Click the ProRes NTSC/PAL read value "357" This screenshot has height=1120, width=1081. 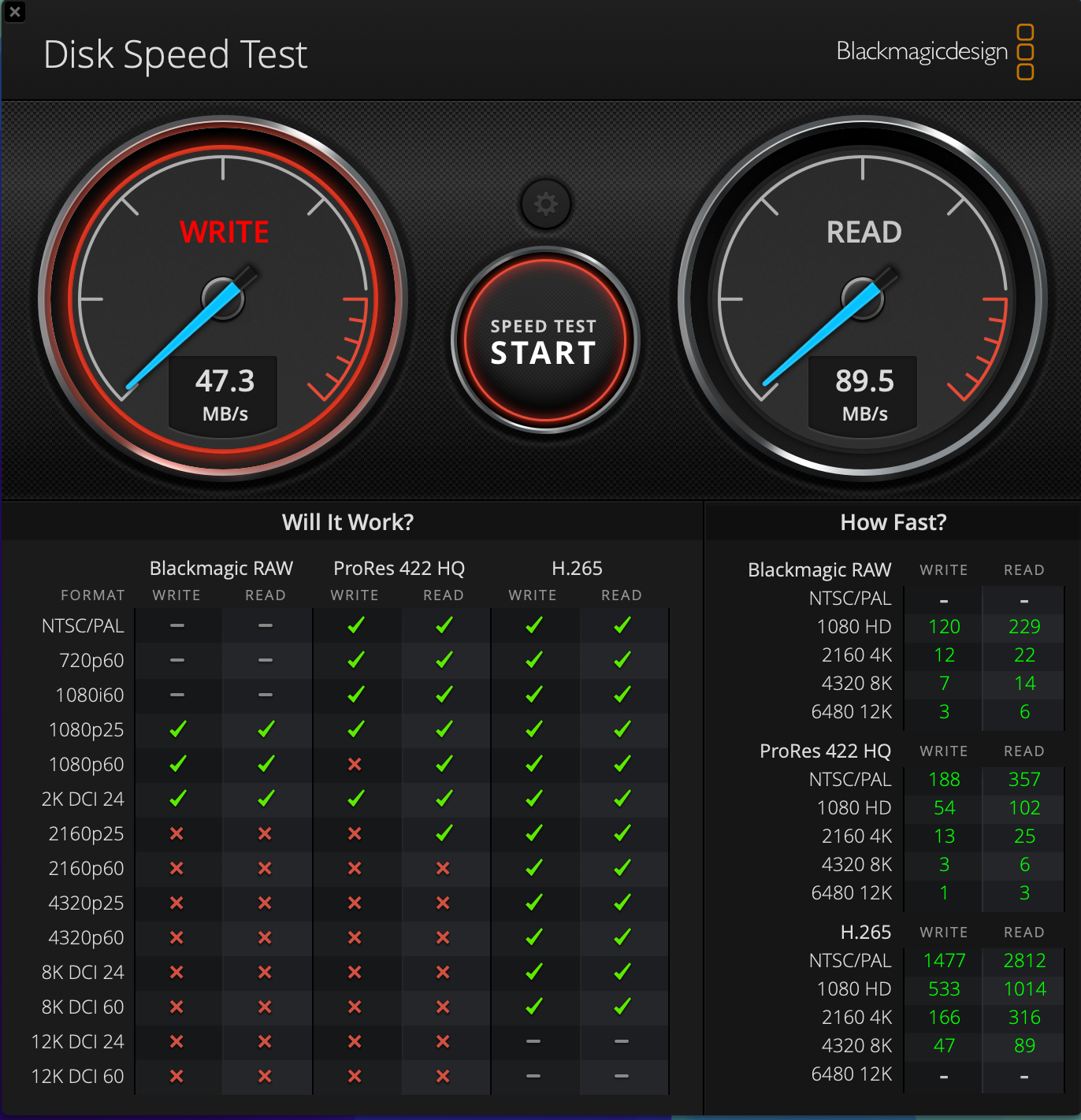coord(1024,779)
